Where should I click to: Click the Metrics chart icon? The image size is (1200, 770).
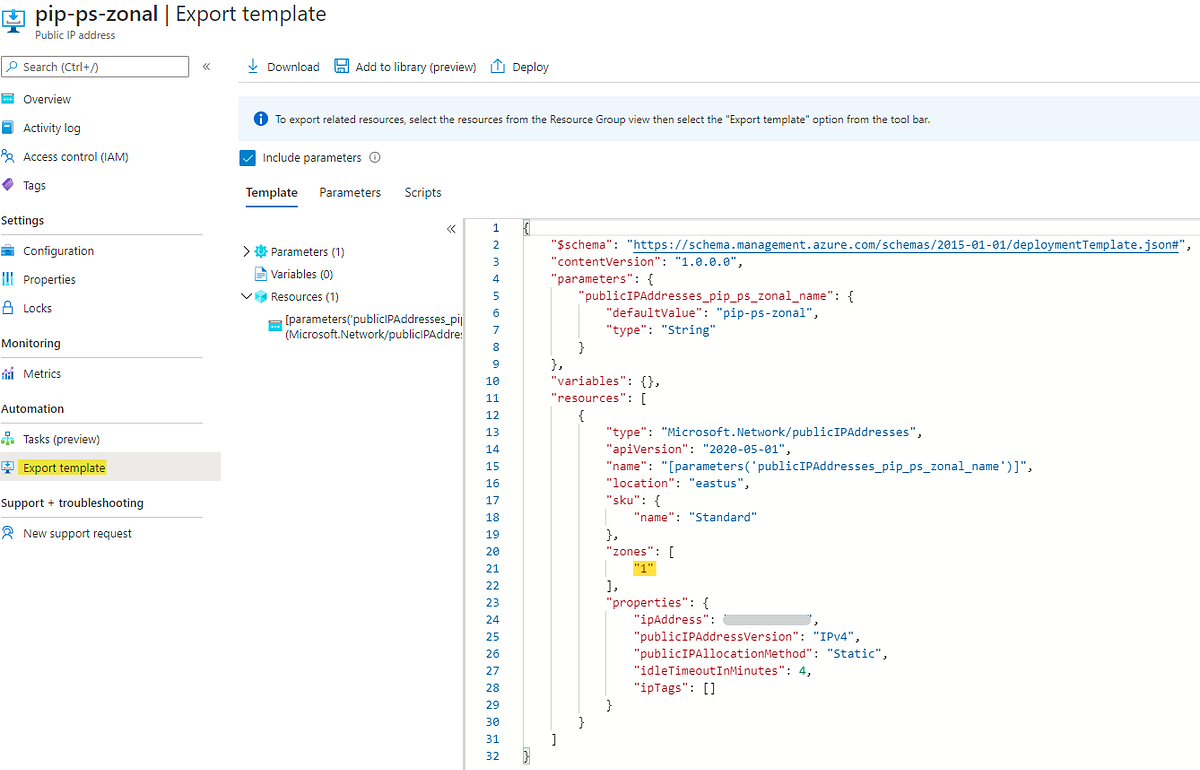(9, 374)
